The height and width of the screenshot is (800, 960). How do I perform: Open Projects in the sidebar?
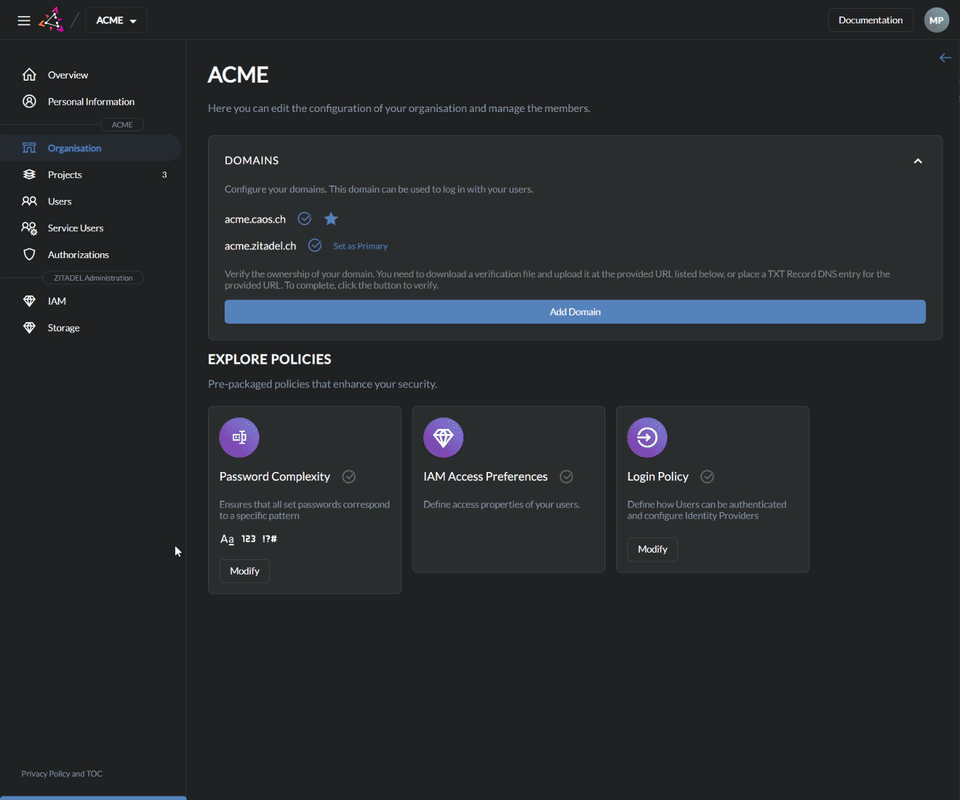[65, 175]
